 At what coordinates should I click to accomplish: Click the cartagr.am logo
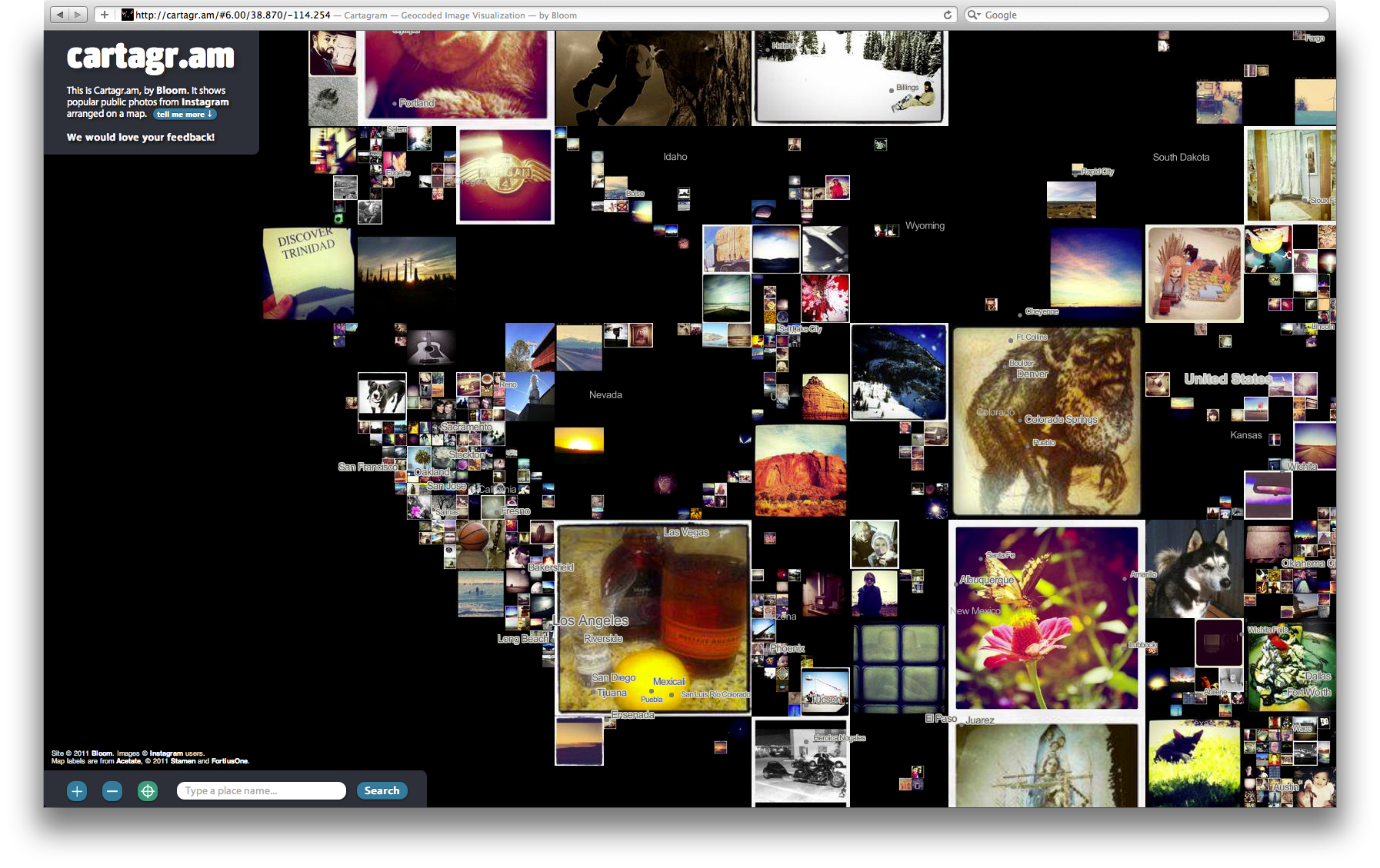click(x=150, y=57)
